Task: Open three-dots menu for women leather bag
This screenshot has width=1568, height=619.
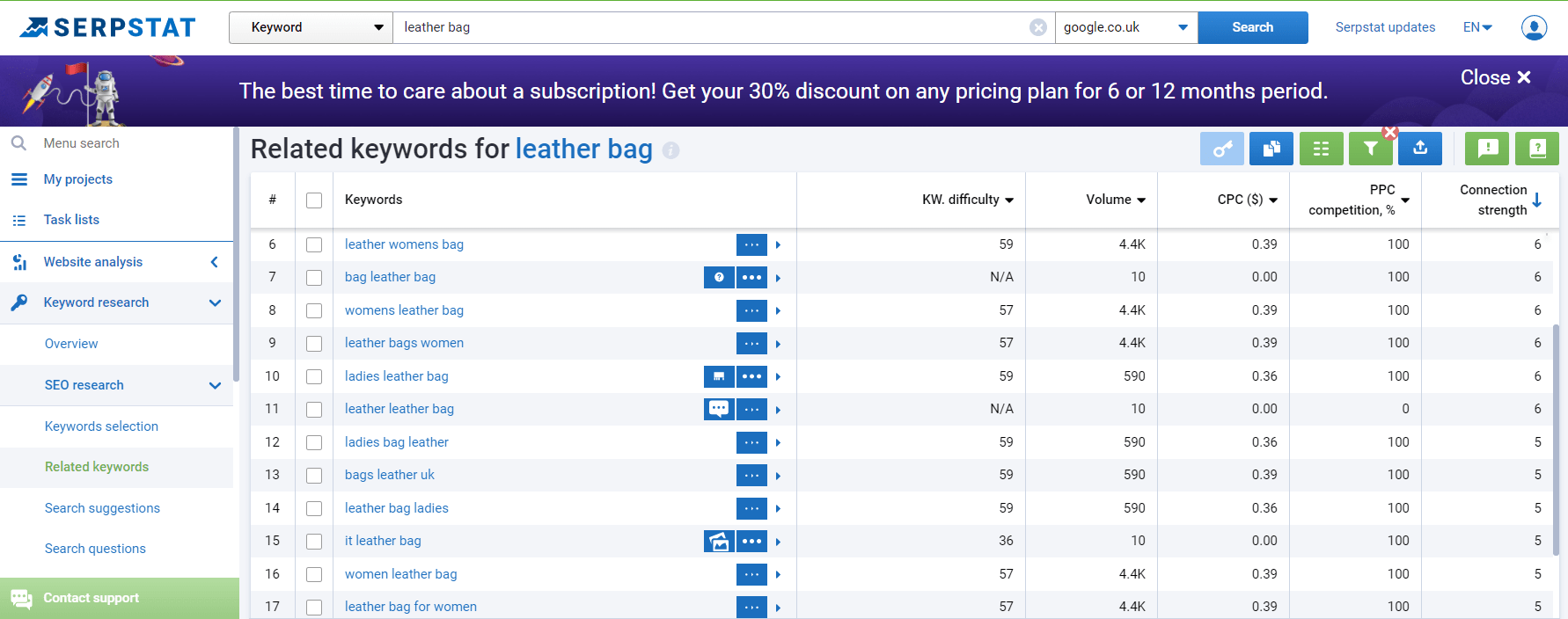Action: pos(751,574)
